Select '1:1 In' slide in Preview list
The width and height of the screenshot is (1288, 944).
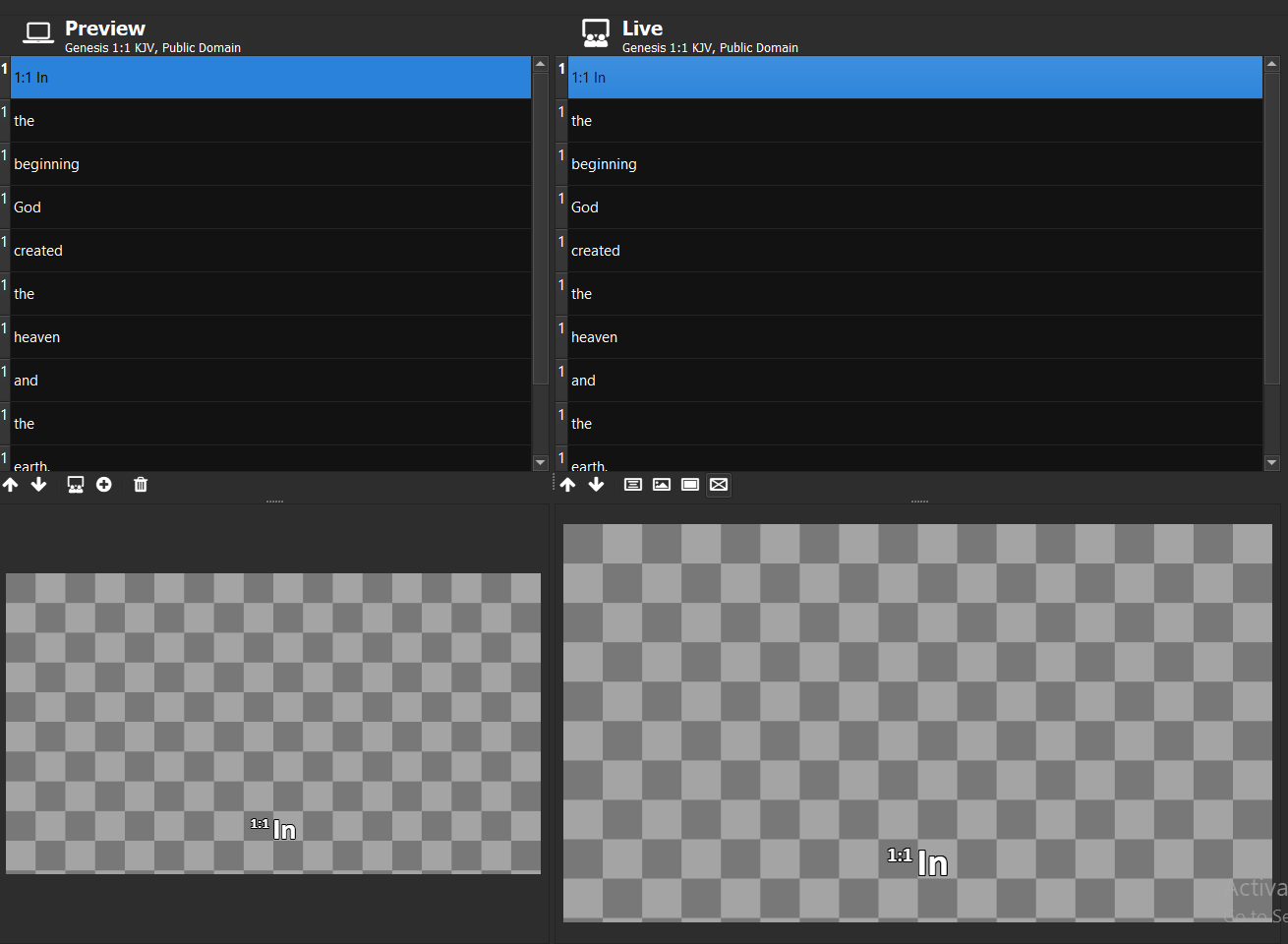tap(270, 78)
